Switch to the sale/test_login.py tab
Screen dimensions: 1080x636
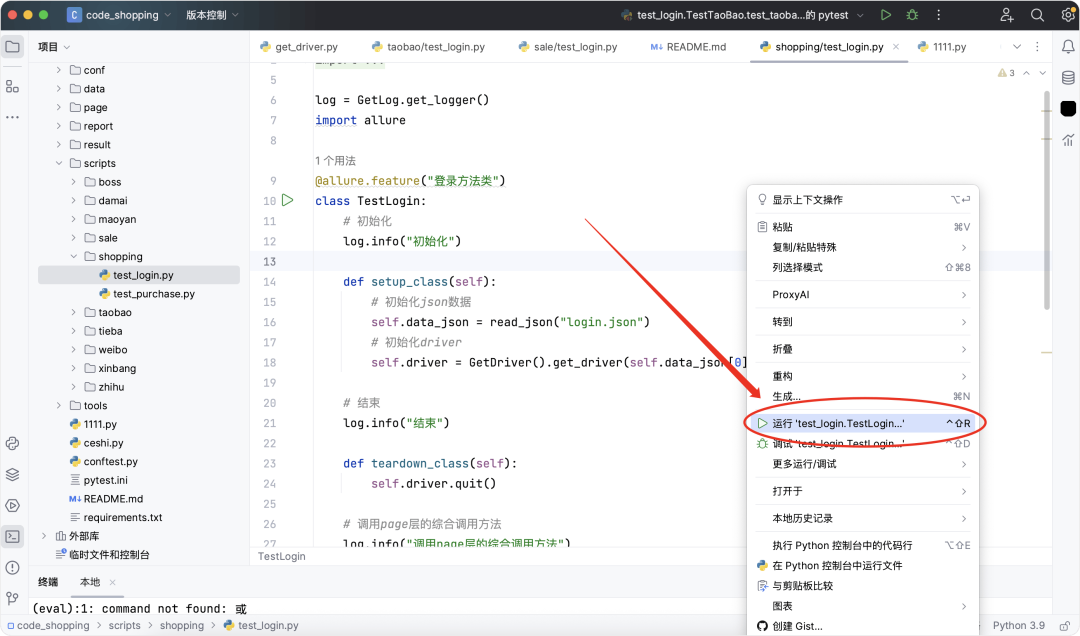tap(568, 47)
